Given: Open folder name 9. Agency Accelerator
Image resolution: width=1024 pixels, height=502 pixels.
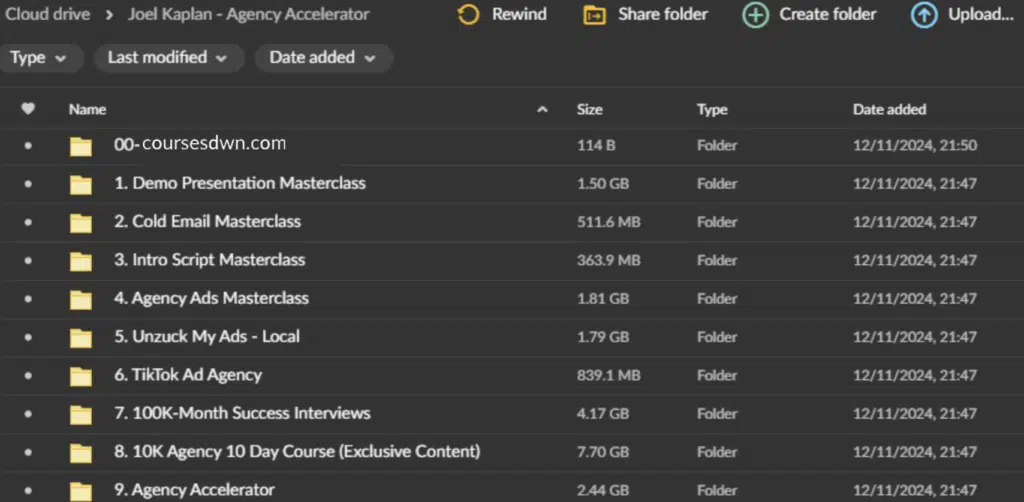Looking at the screenshot, I should [x=194, y=490].
